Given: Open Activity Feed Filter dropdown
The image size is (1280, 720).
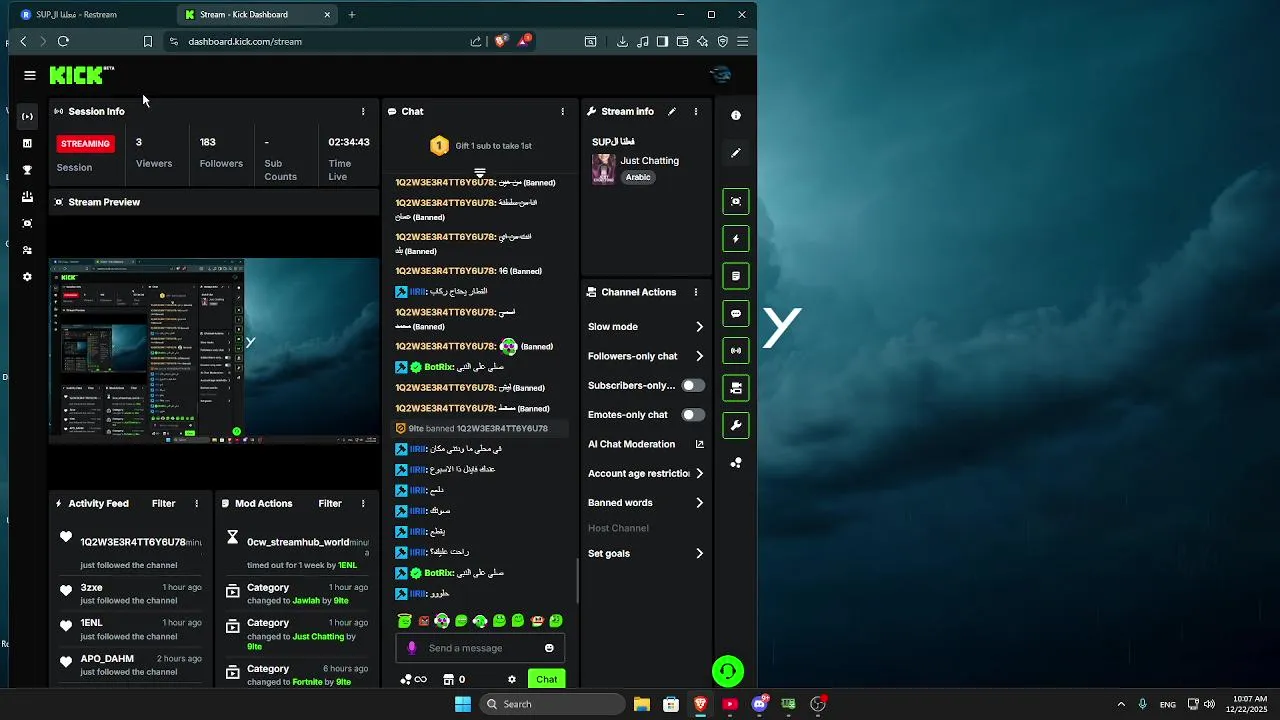Looking at the screenshot, I should [x=163, y=504].
